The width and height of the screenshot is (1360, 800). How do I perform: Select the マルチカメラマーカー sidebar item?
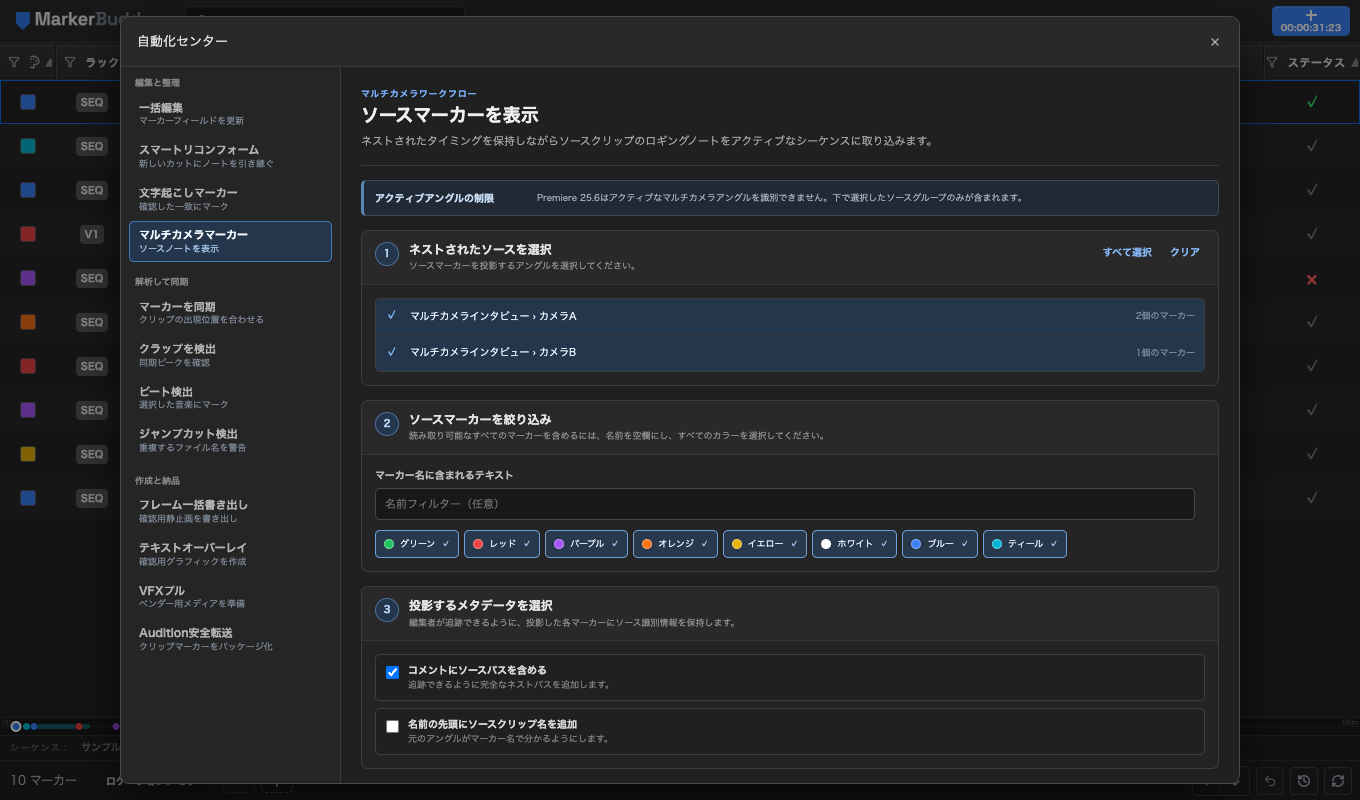click(x=230, y=241)
